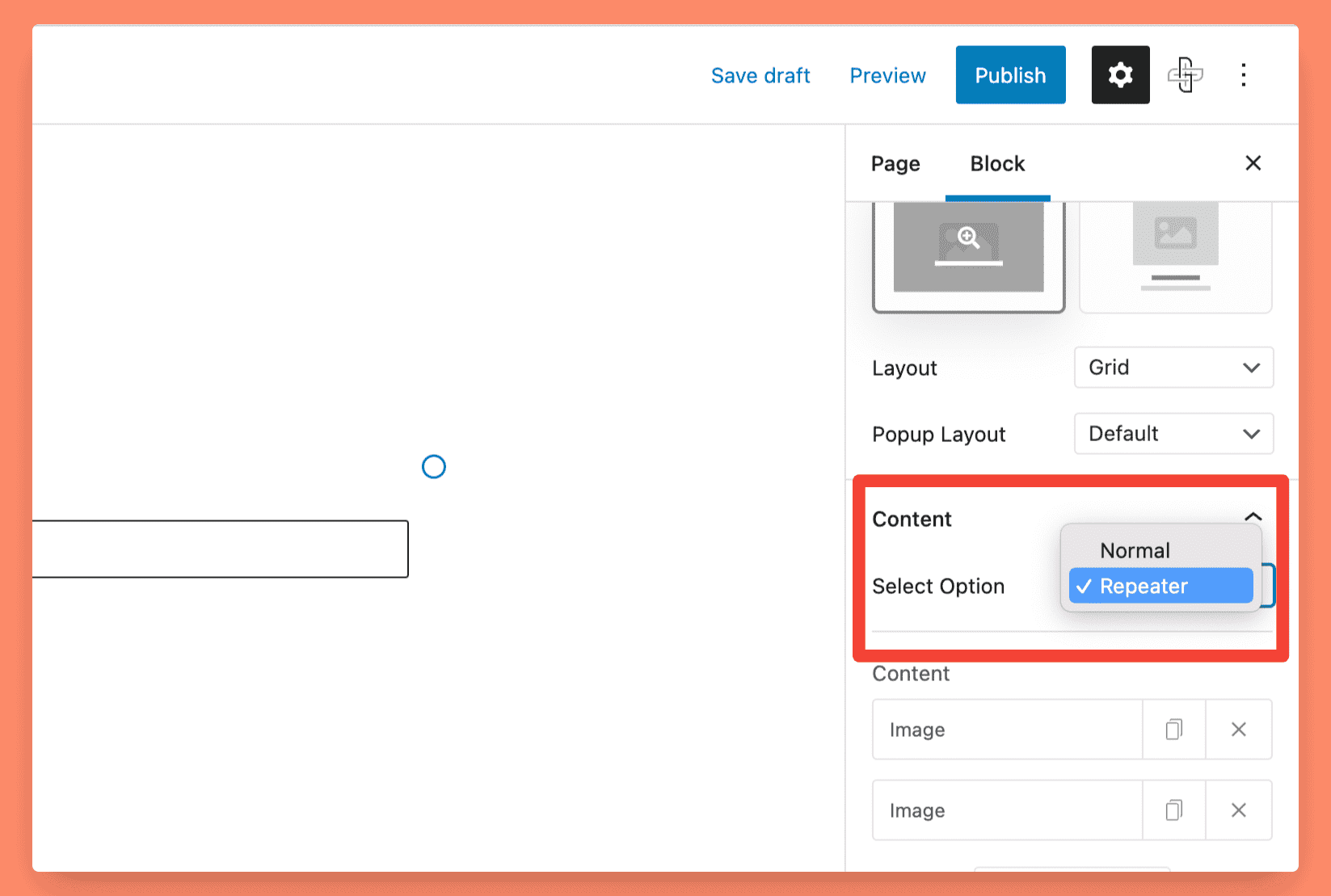Open the Settings gear sidebar icon
1331x896 pixels.
tap(1120, 74)
